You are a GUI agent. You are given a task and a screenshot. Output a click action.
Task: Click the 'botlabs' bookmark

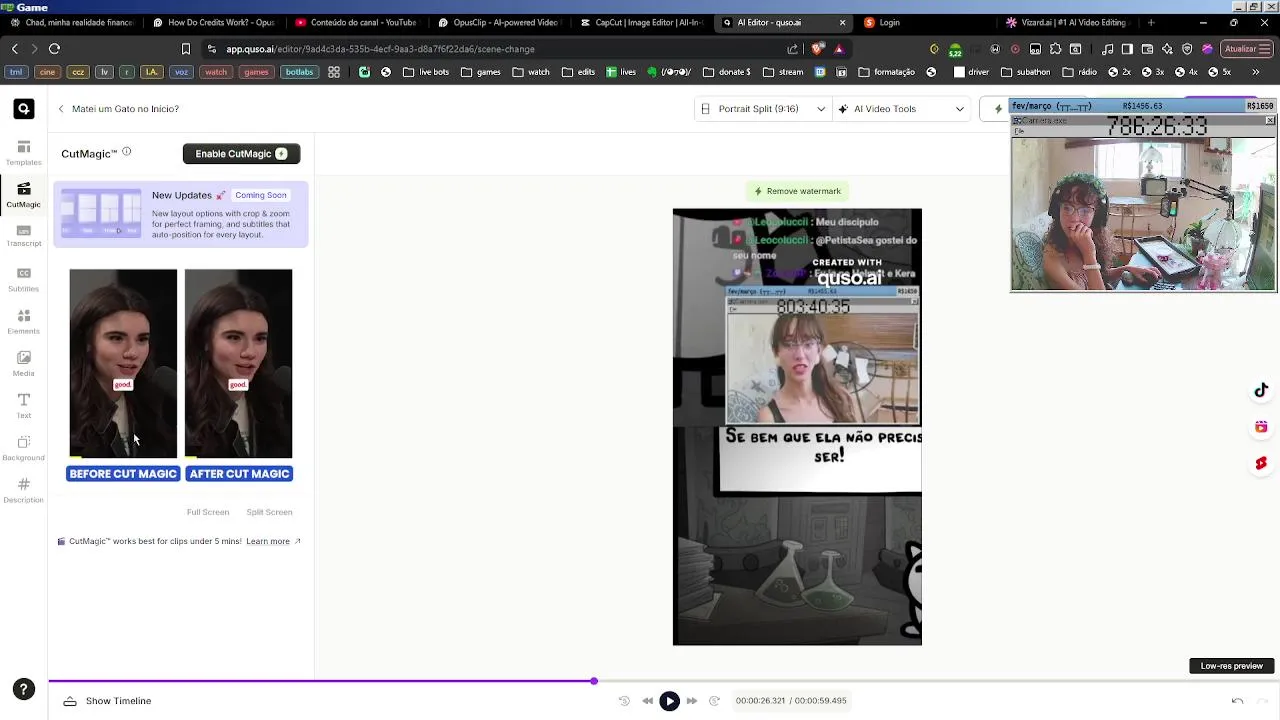click(x=299, y=72)
